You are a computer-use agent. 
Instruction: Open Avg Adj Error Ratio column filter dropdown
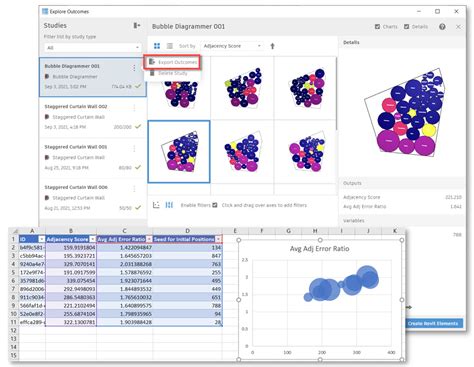click(x=149, y=239)
